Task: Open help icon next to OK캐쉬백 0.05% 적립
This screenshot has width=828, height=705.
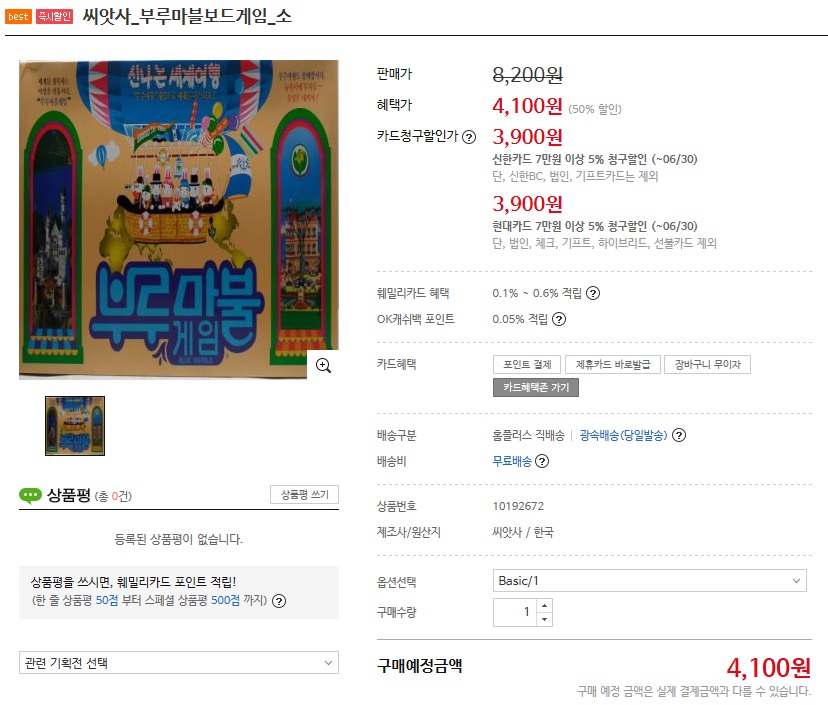Action: (559, 319)
